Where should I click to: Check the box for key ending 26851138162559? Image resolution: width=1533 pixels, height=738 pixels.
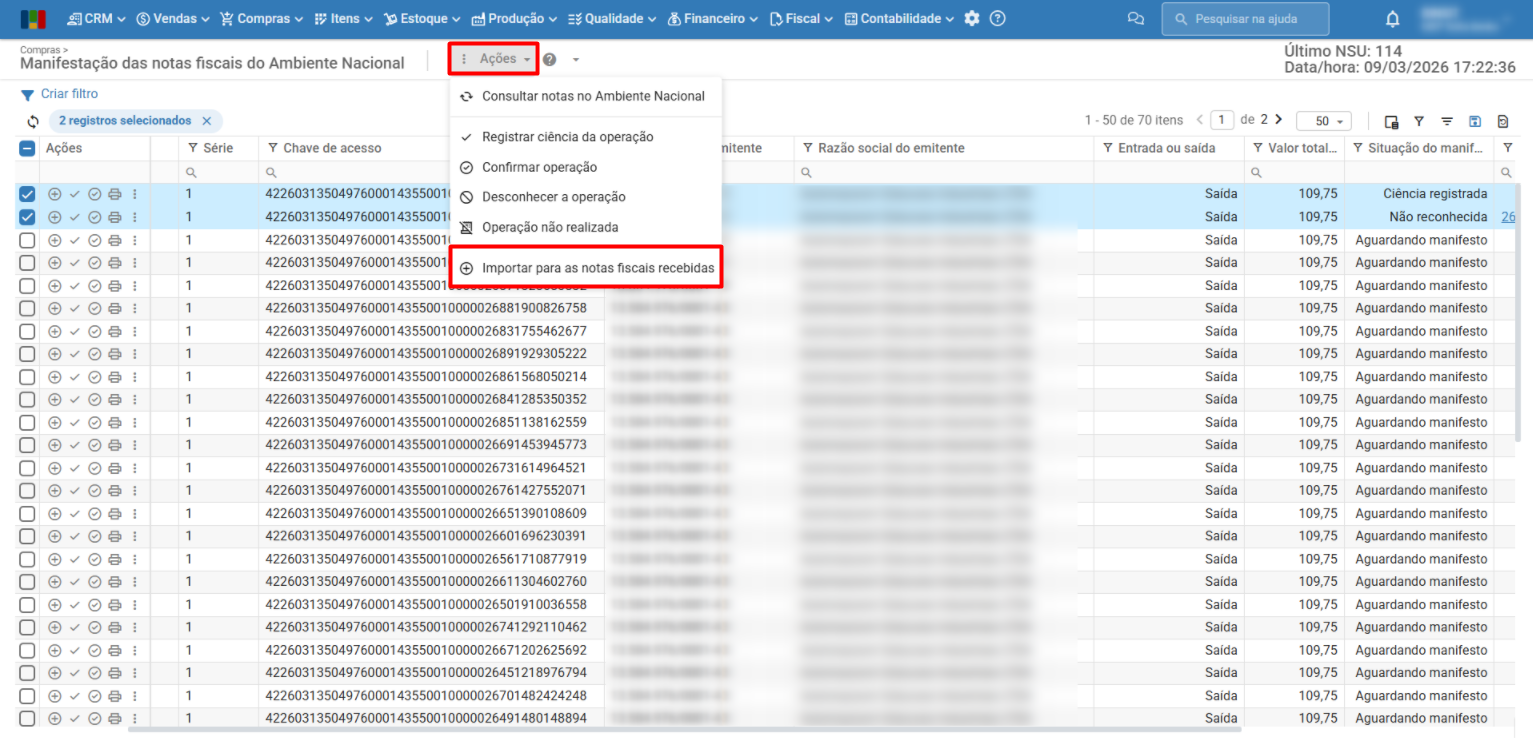[x=27, y=422]
